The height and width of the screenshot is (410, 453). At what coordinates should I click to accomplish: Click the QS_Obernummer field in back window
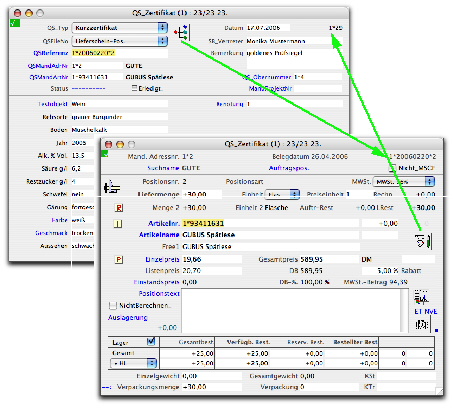click(x=318, y=77)
